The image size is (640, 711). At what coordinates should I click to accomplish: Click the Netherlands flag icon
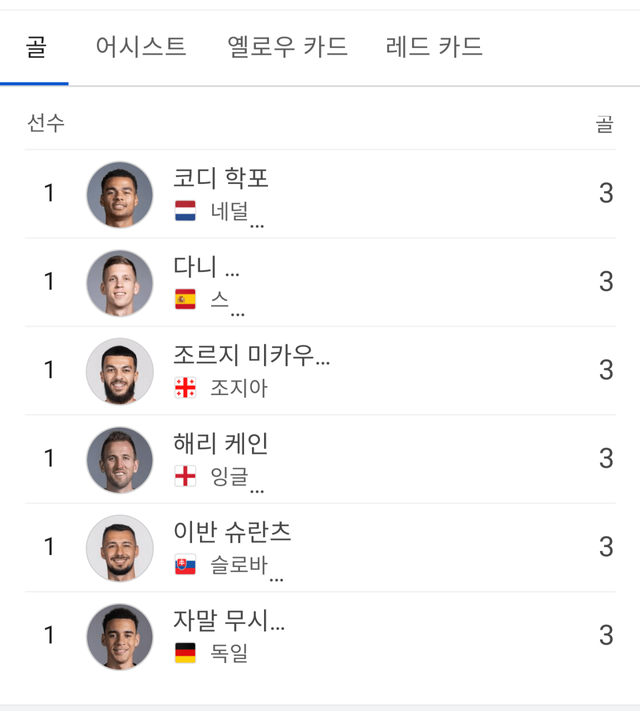point(185,211)
